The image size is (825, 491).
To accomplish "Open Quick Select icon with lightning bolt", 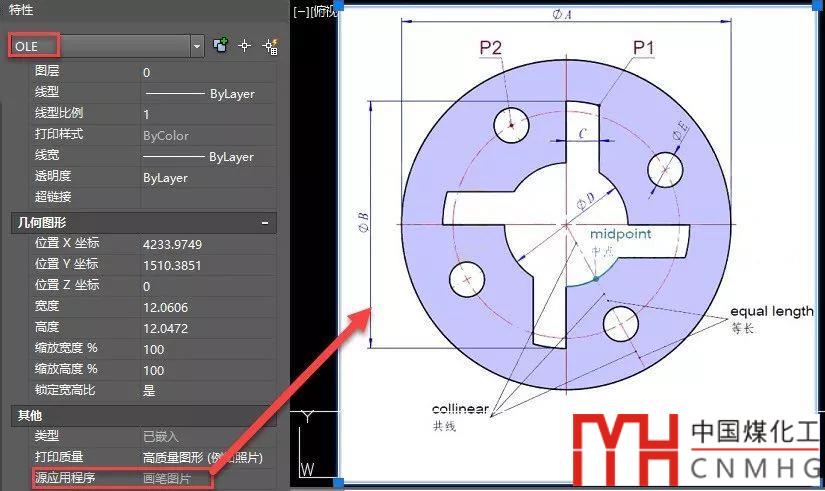I will pos(269,46).
